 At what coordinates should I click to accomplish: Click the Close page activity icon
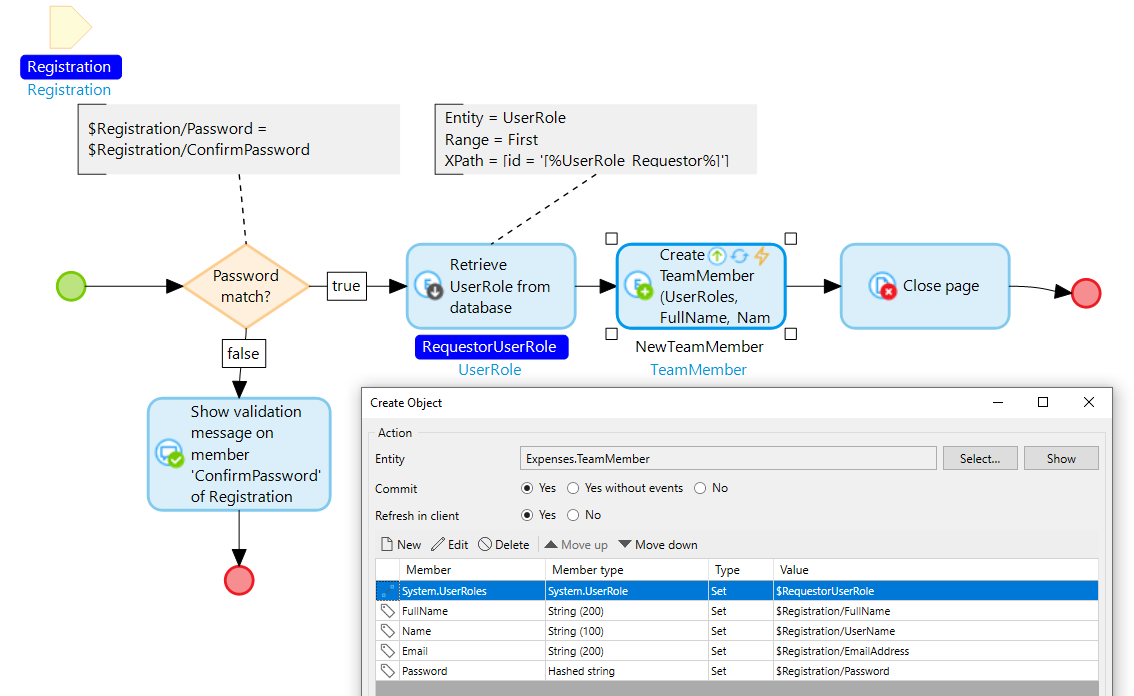pos(882,286)
